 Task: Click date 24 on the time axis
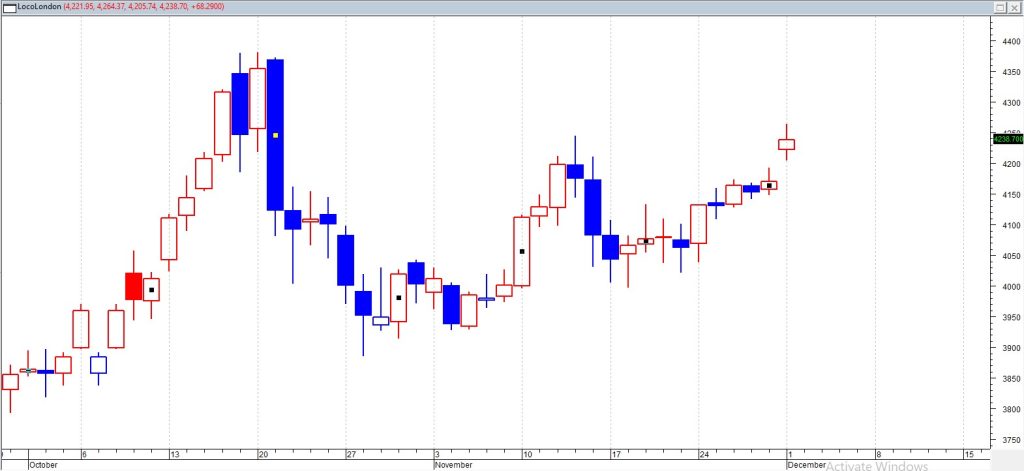tap(703, 454)
